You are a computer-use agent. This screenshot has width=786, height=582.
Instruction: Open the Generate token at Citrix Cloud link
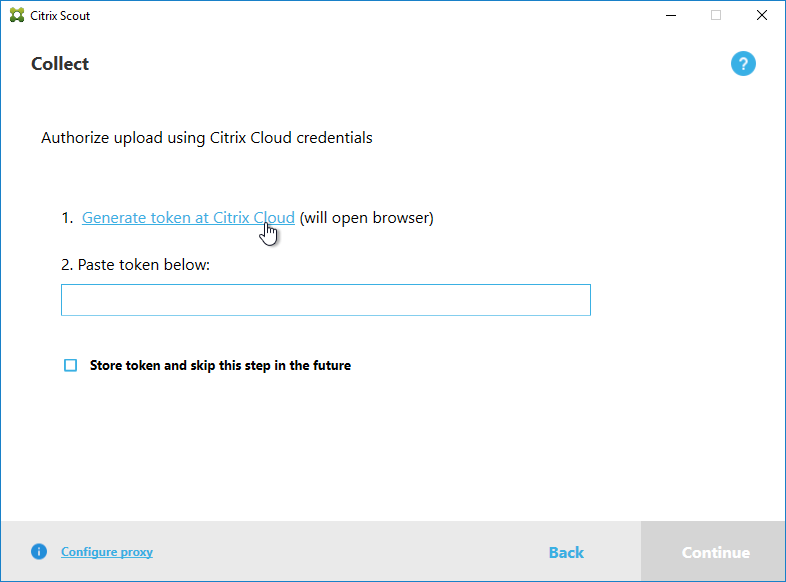tap(188, 218)
